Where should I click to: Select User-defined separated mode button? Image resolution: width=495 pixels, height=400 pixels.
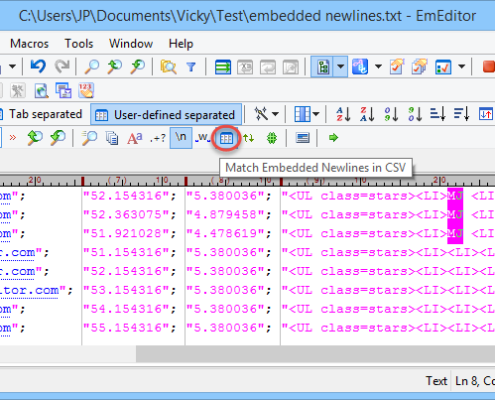pos(166,115)
